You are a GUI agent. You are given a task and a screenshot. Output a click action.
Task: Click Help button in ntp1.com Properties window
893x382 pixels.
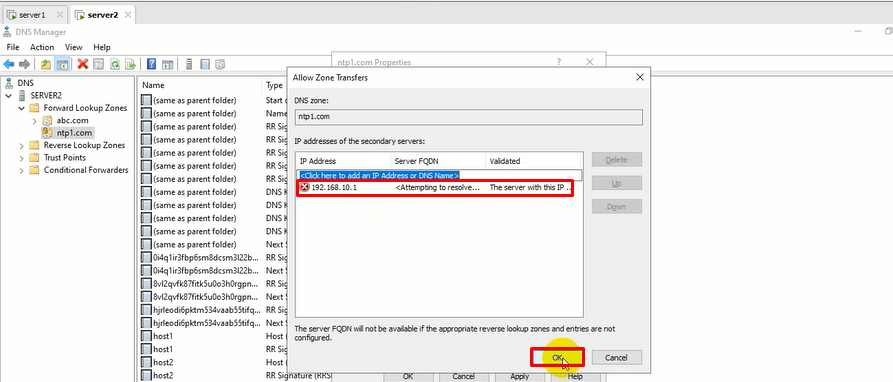[575, 376]
